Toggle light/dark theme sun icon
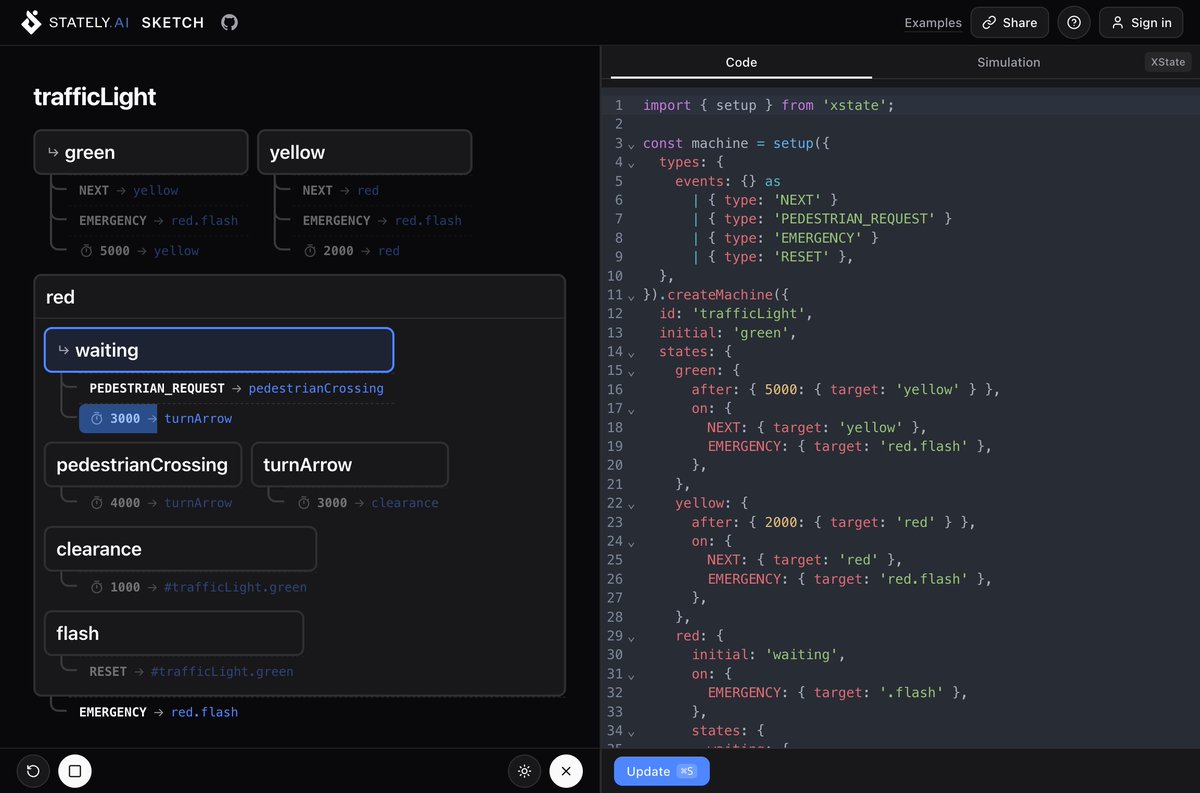 524,771
